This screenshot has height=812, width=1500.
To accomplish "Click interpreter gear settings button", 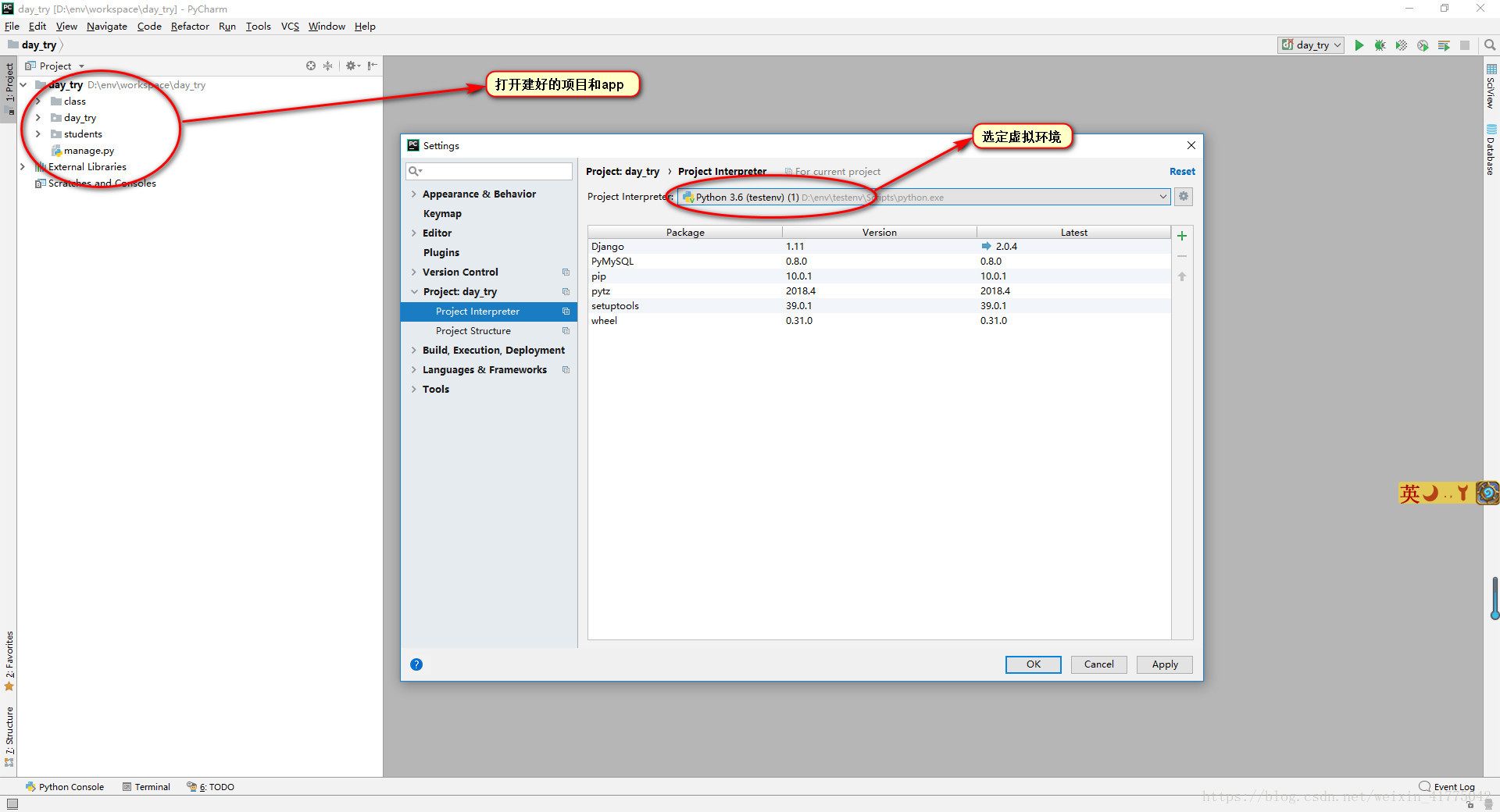I will 1184,197.
